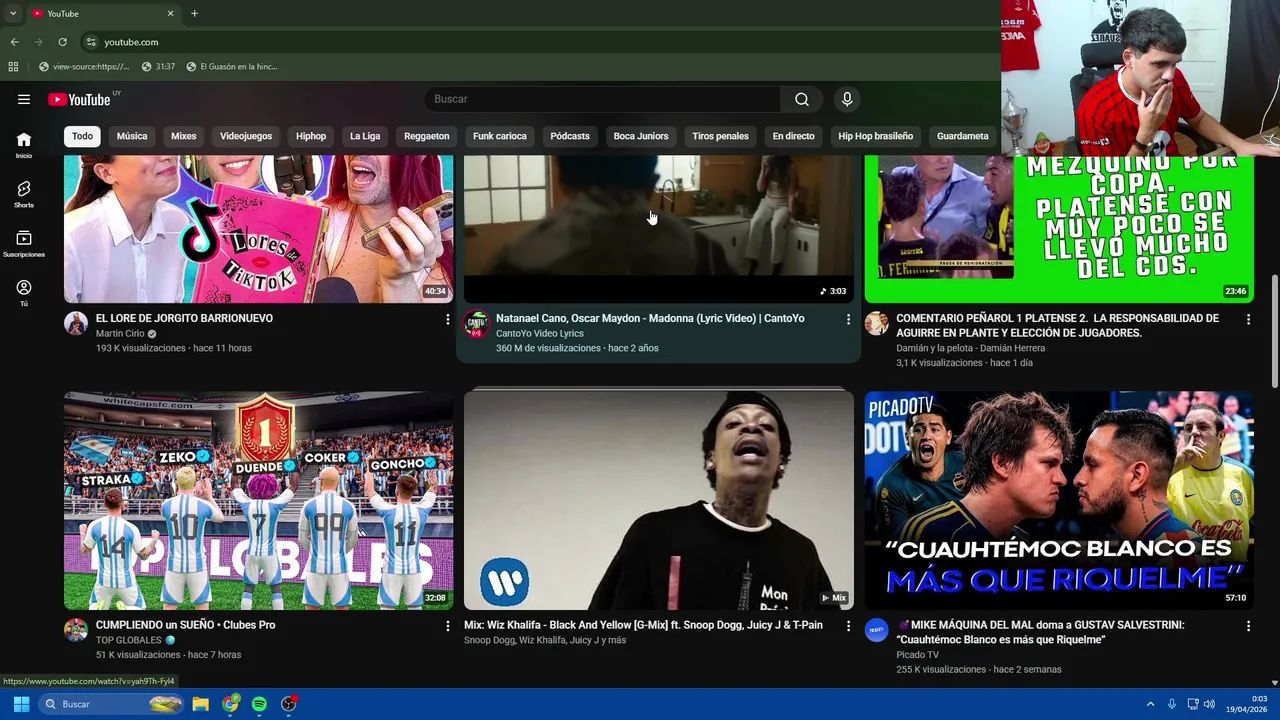Select the Música filter chip

coord(132,136)
